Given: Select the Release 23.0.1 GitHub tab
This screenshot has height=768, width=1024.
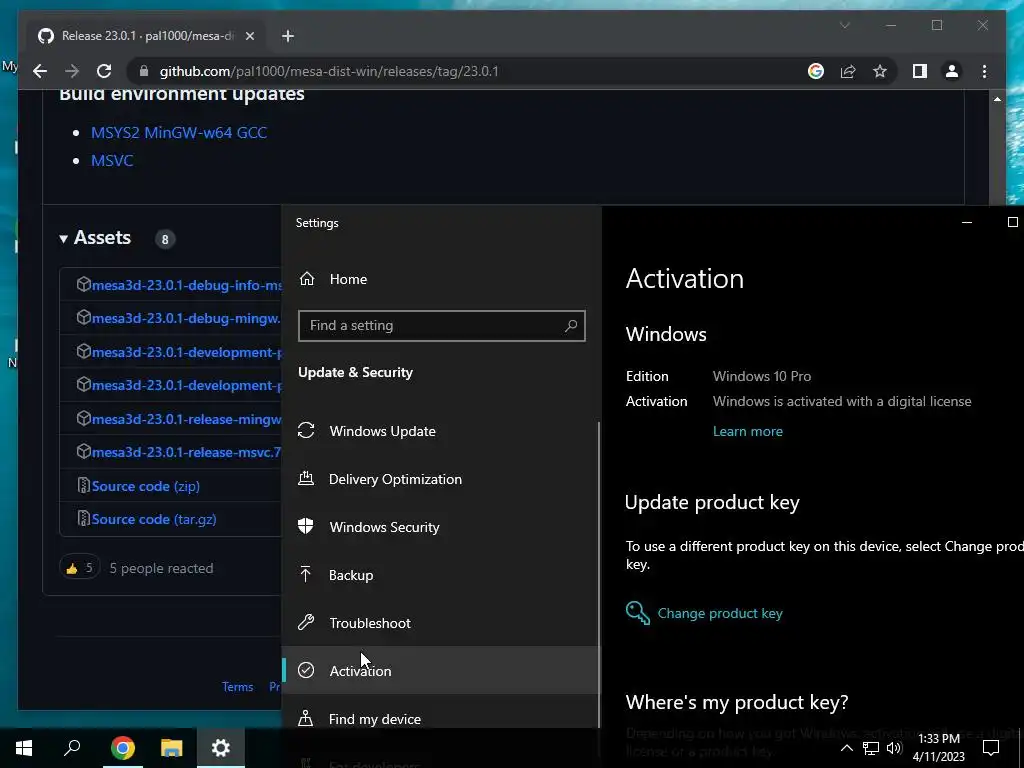Looking at the screenshot, I should (146, 36).
